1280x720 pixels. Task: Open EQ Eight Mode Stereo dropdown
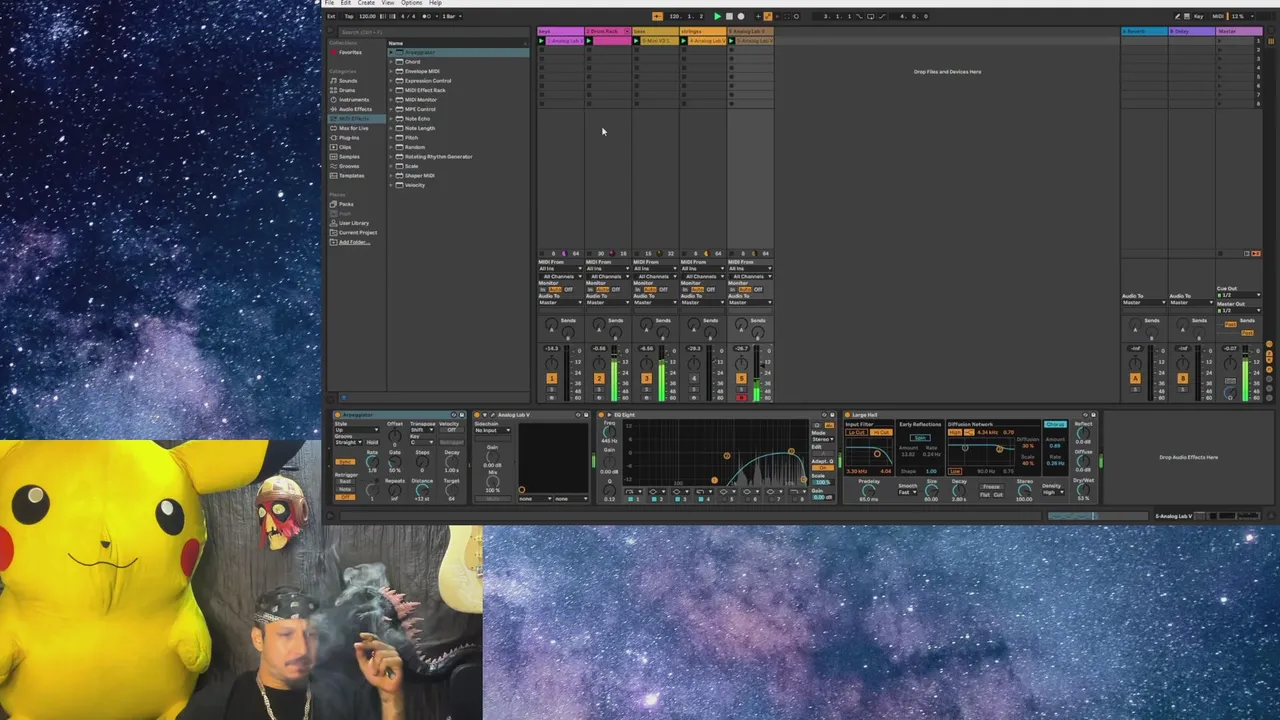pos(822,439)
